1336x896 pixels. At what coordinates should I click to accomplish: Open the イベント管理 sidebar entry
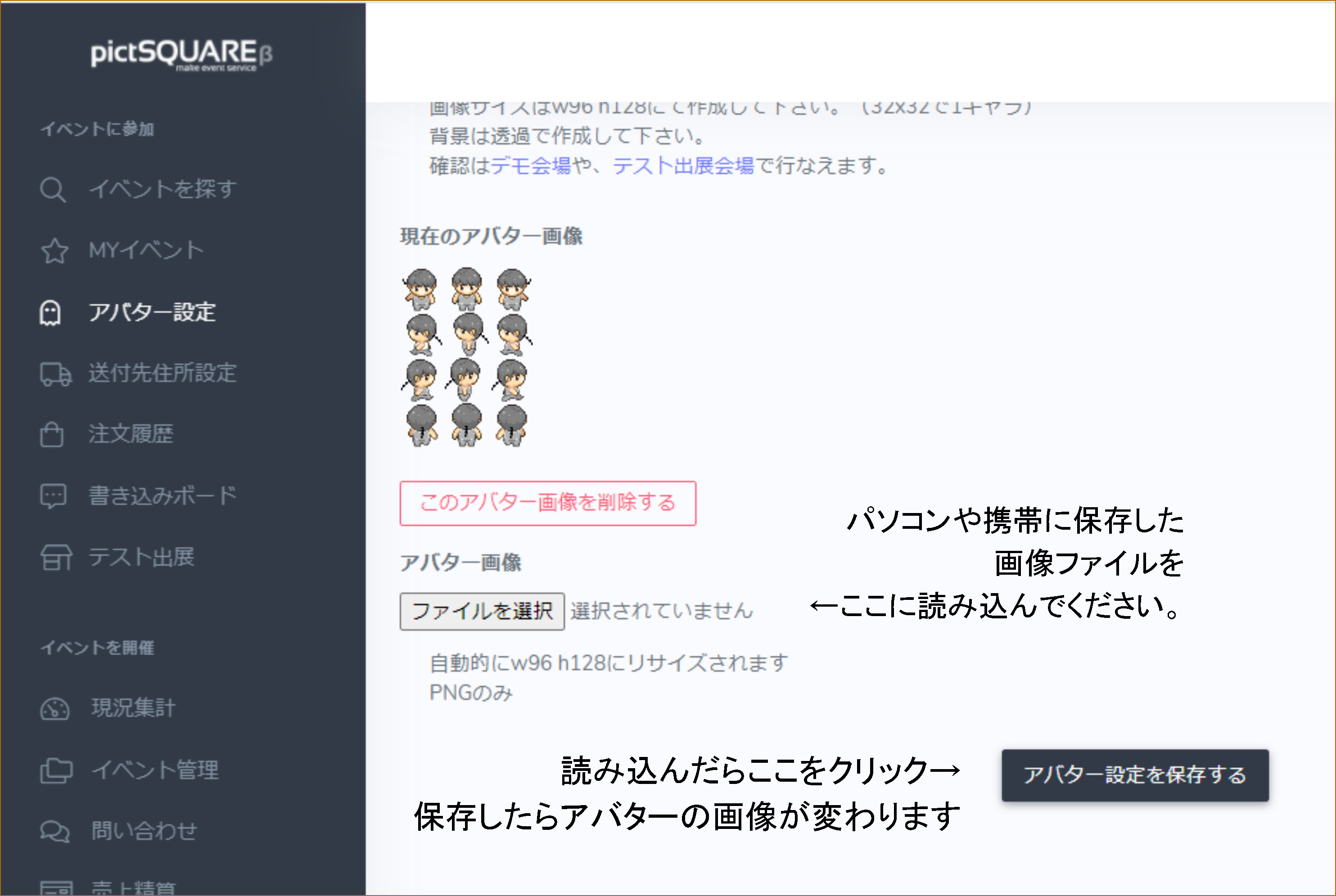coord(155,770)
